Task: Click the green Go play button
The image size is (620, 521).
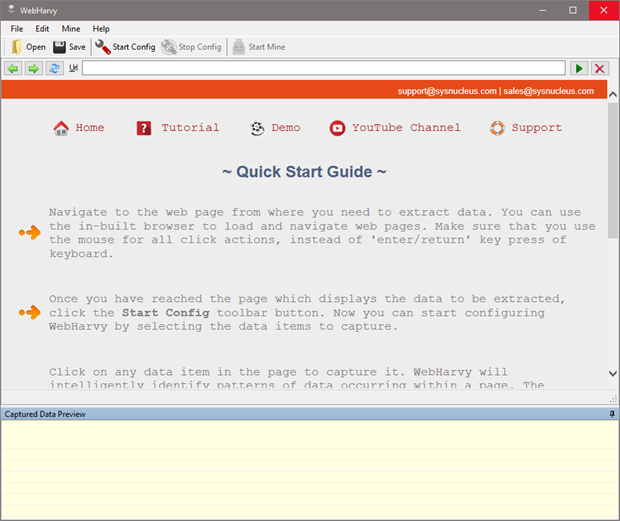Action: click(579, 68)
